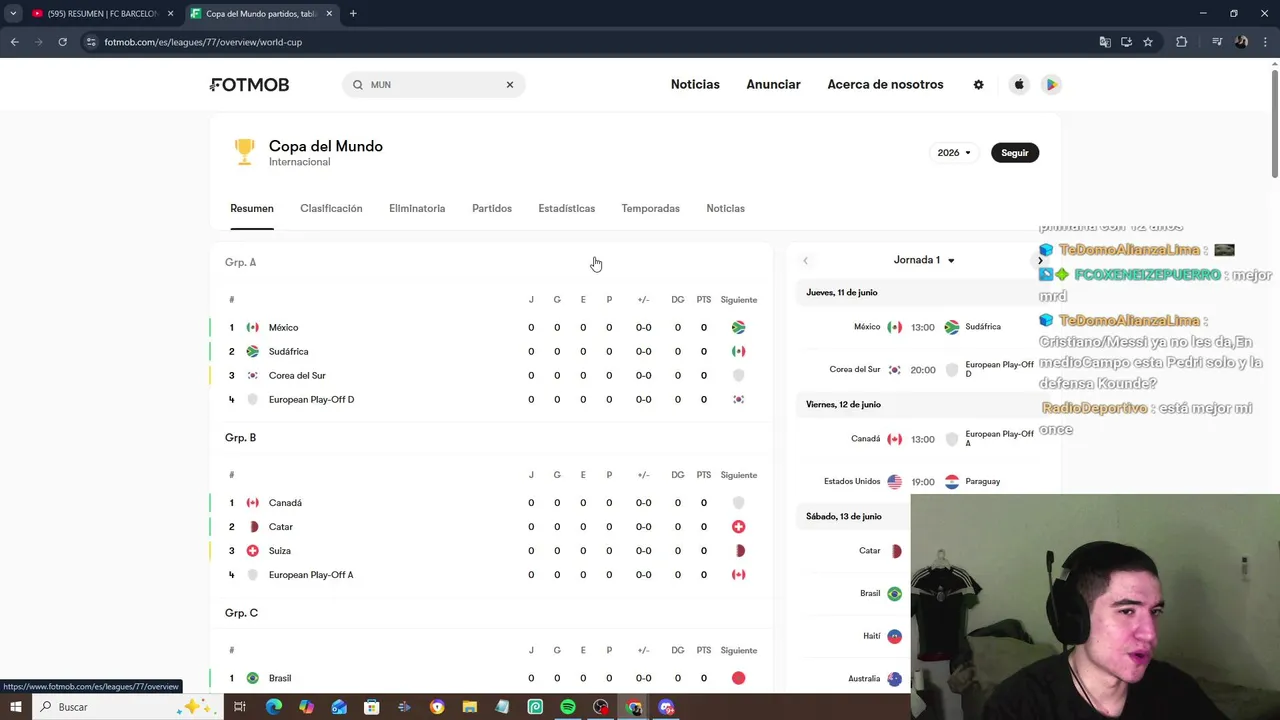Open FotMob settings gear icon

point(978,85)
